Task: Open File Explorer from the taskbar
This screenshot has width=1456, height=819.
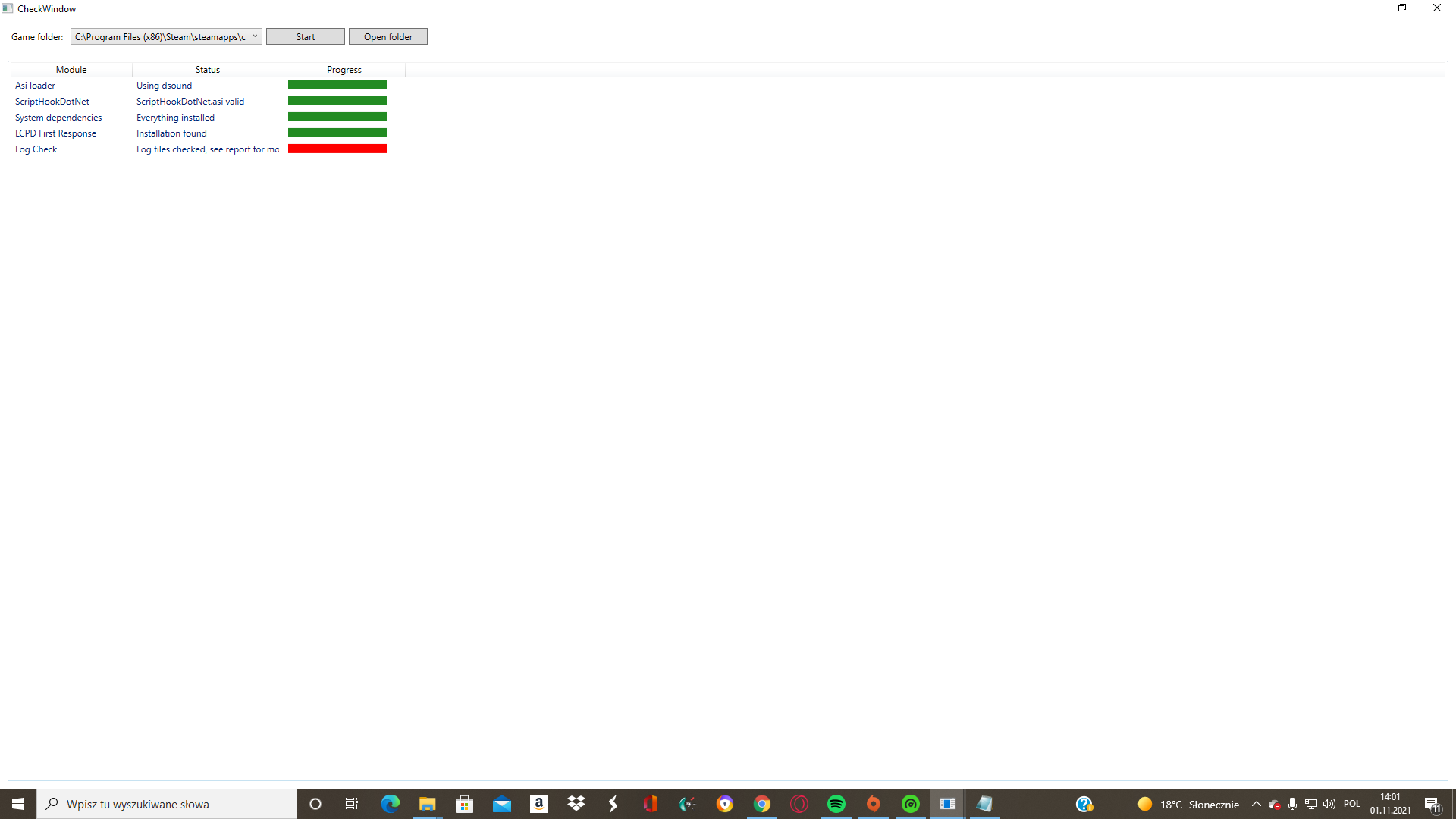Action: (x=427, y=804)
